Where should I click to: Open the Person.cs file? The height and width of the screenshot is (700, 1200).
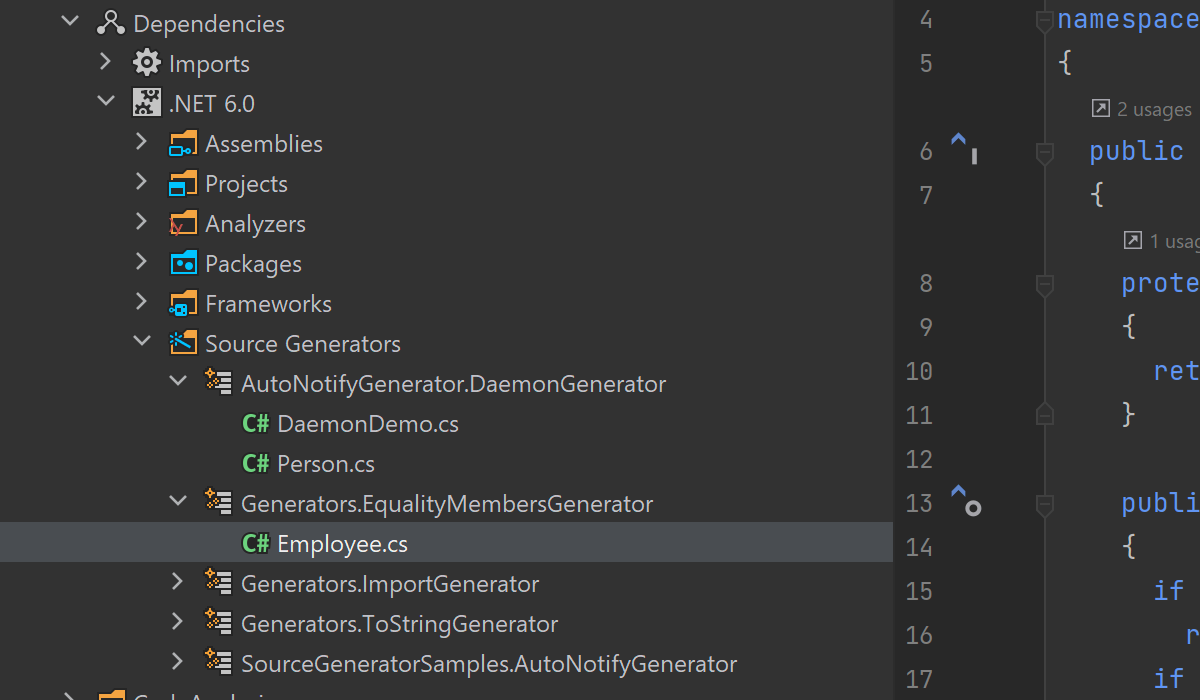tap(326, 464)
